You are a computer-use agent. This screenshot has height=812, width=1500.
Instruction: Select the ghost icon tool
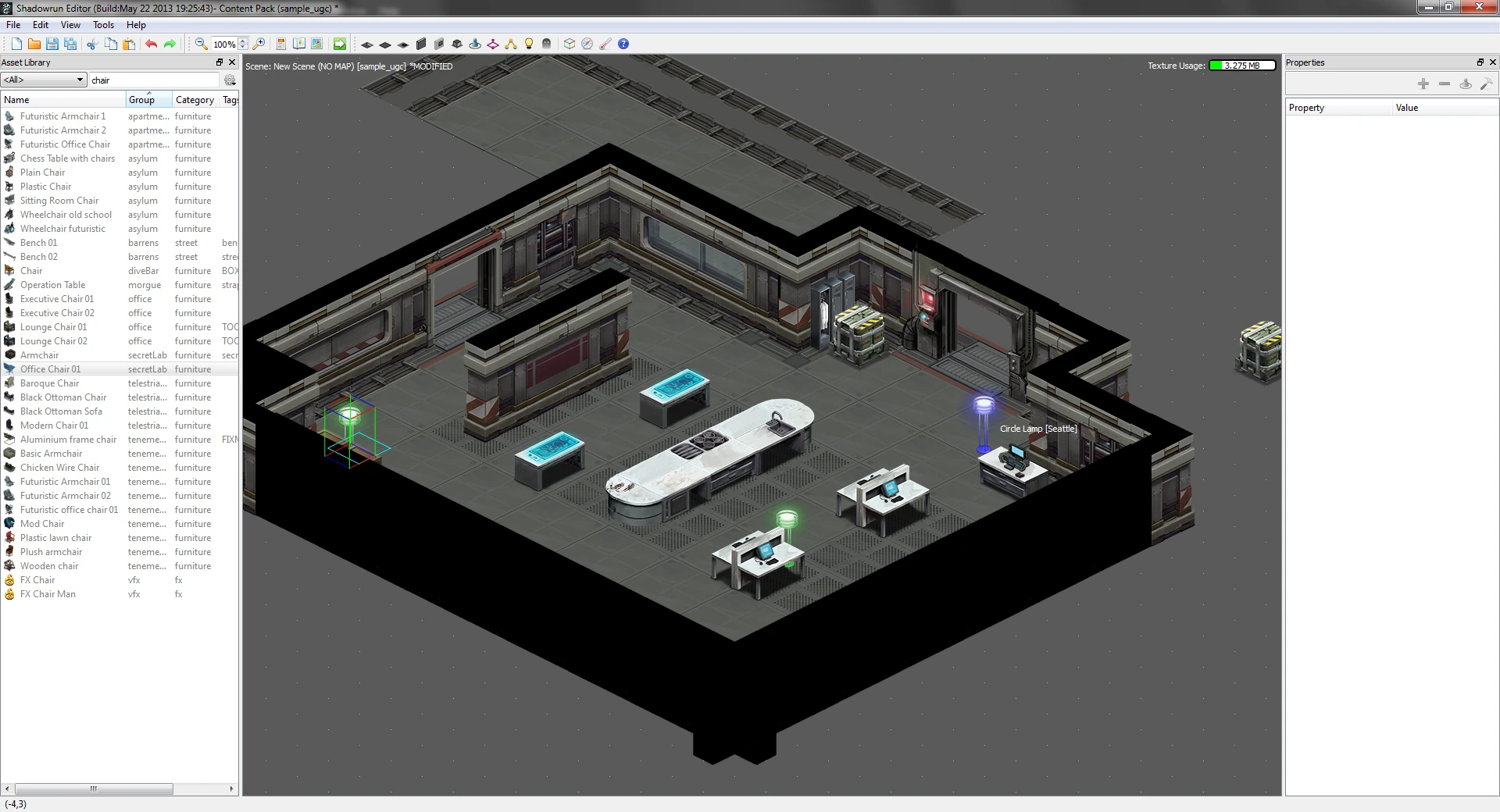tap(547, 45)
